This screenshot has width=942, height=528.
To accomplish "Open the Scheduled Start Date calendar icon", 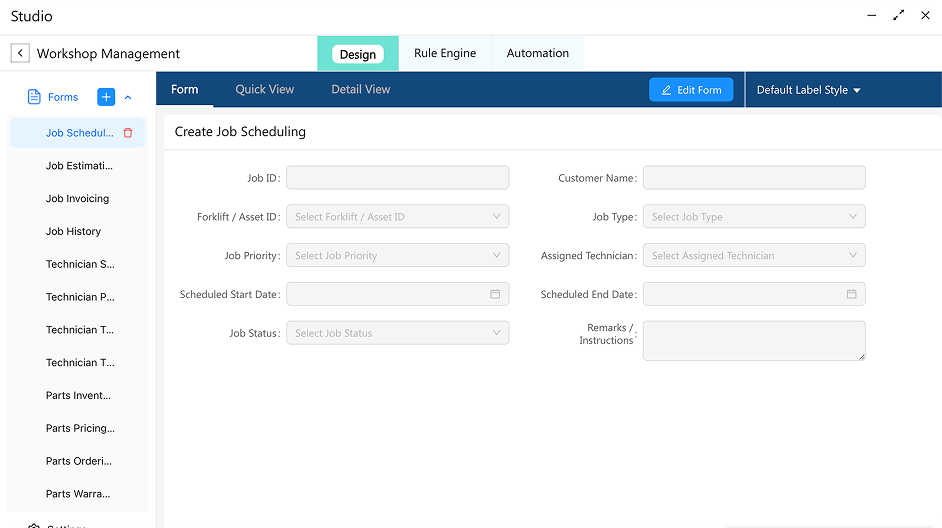I will 495,294.
